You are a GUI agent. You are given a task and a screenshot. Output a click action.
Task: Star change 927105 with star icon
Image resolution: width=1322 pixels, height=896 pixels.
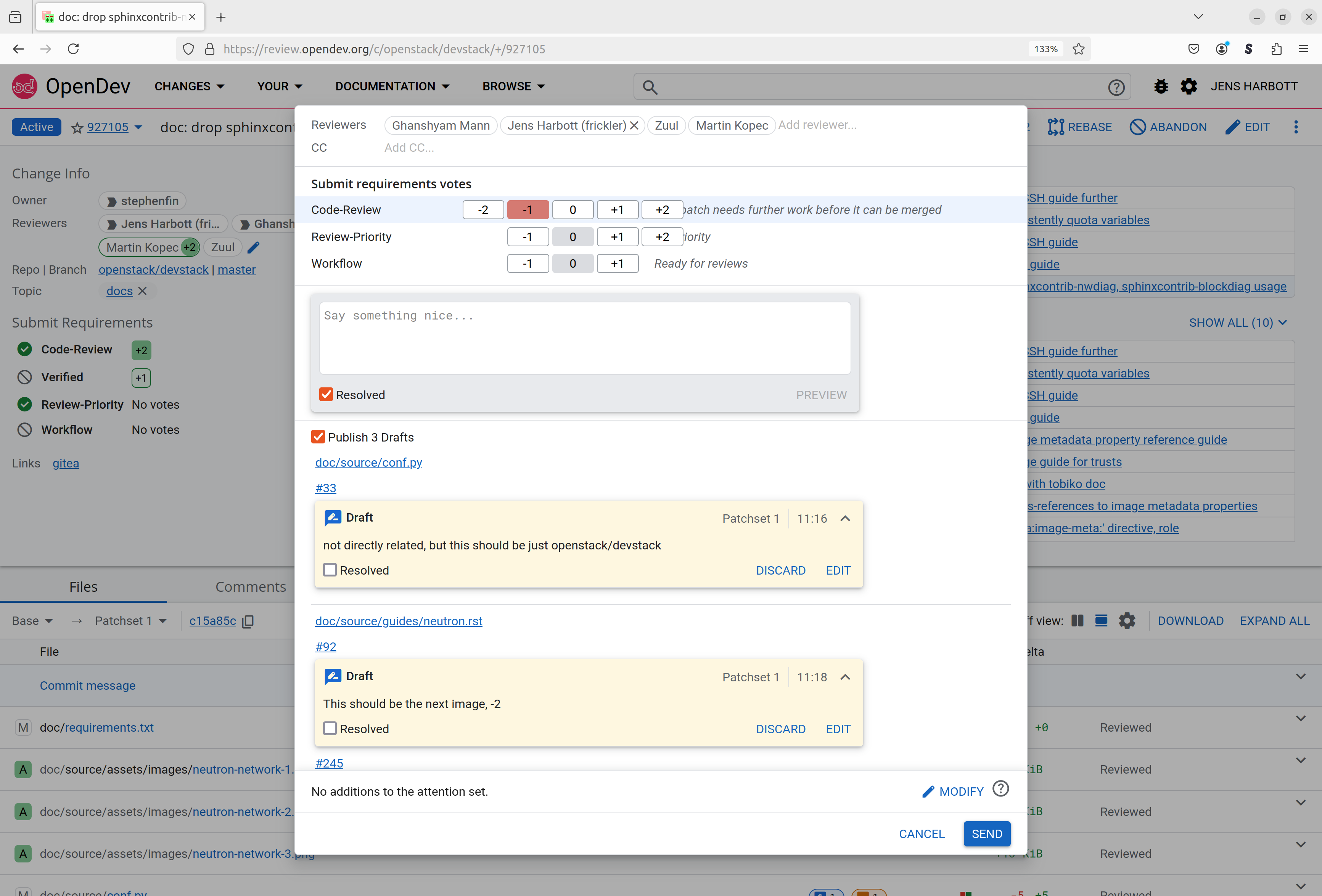tap(77, 127)
